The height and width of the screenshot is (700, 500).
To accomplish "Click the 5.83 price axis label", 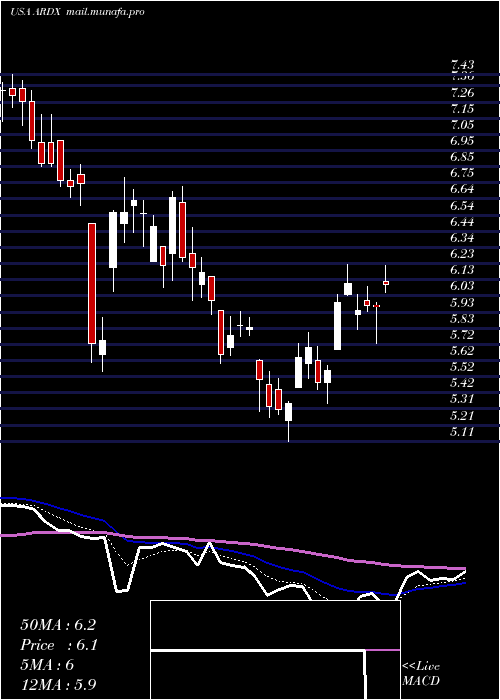I will (462, 319).
